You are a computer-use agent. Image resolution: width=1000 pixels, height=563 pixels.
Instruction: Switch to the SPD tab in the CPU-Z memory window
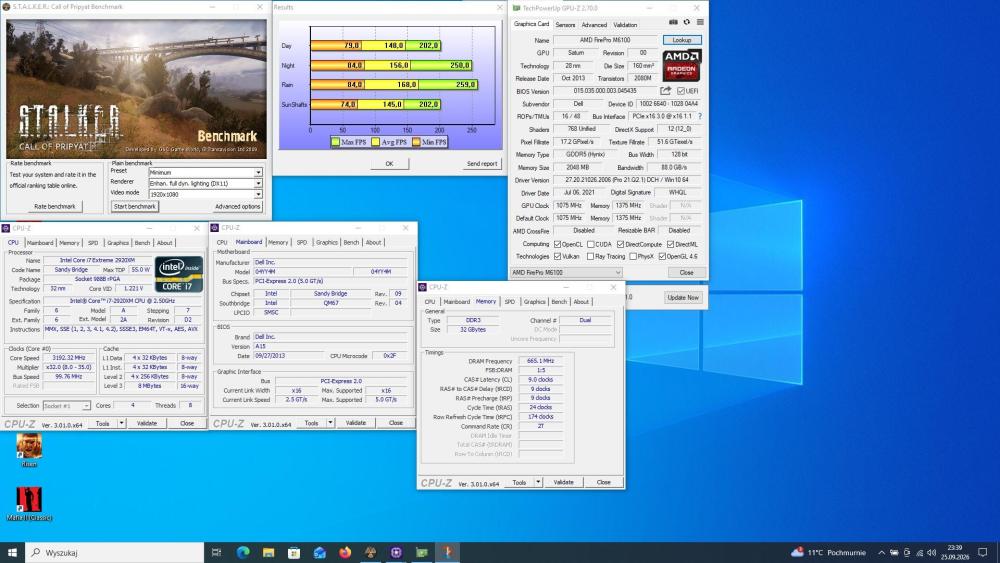click(x=510, y=302)
